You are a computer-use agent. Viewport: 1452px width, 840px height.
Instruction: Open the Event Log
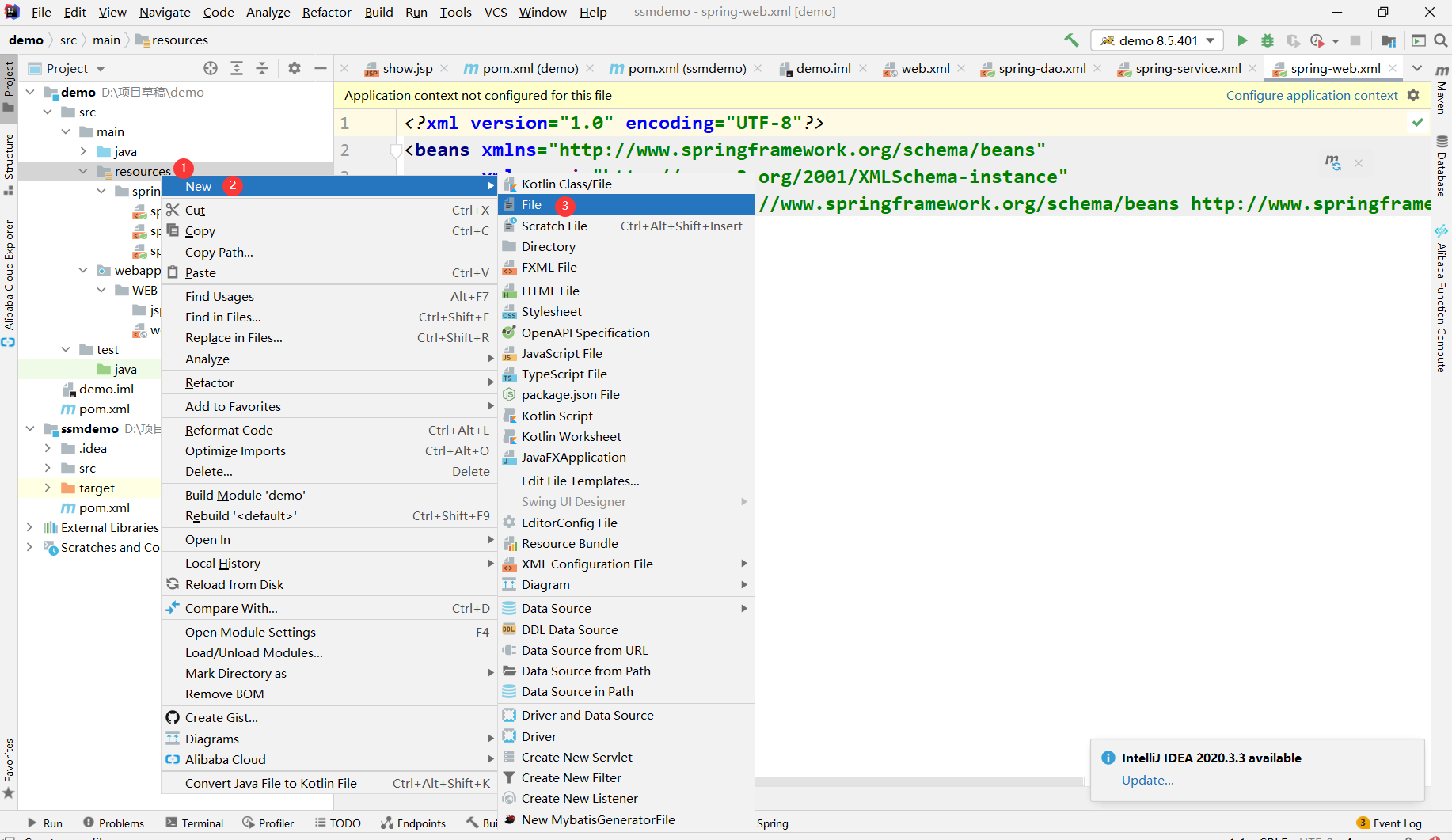click(1389, 823)
